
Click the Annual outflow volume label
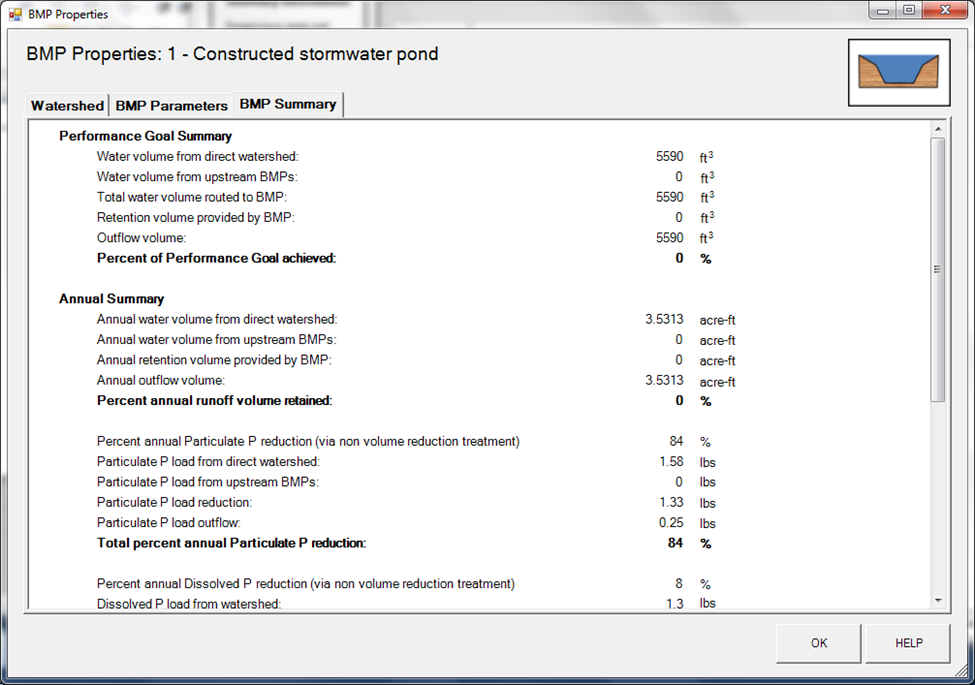tap(160, 381)
